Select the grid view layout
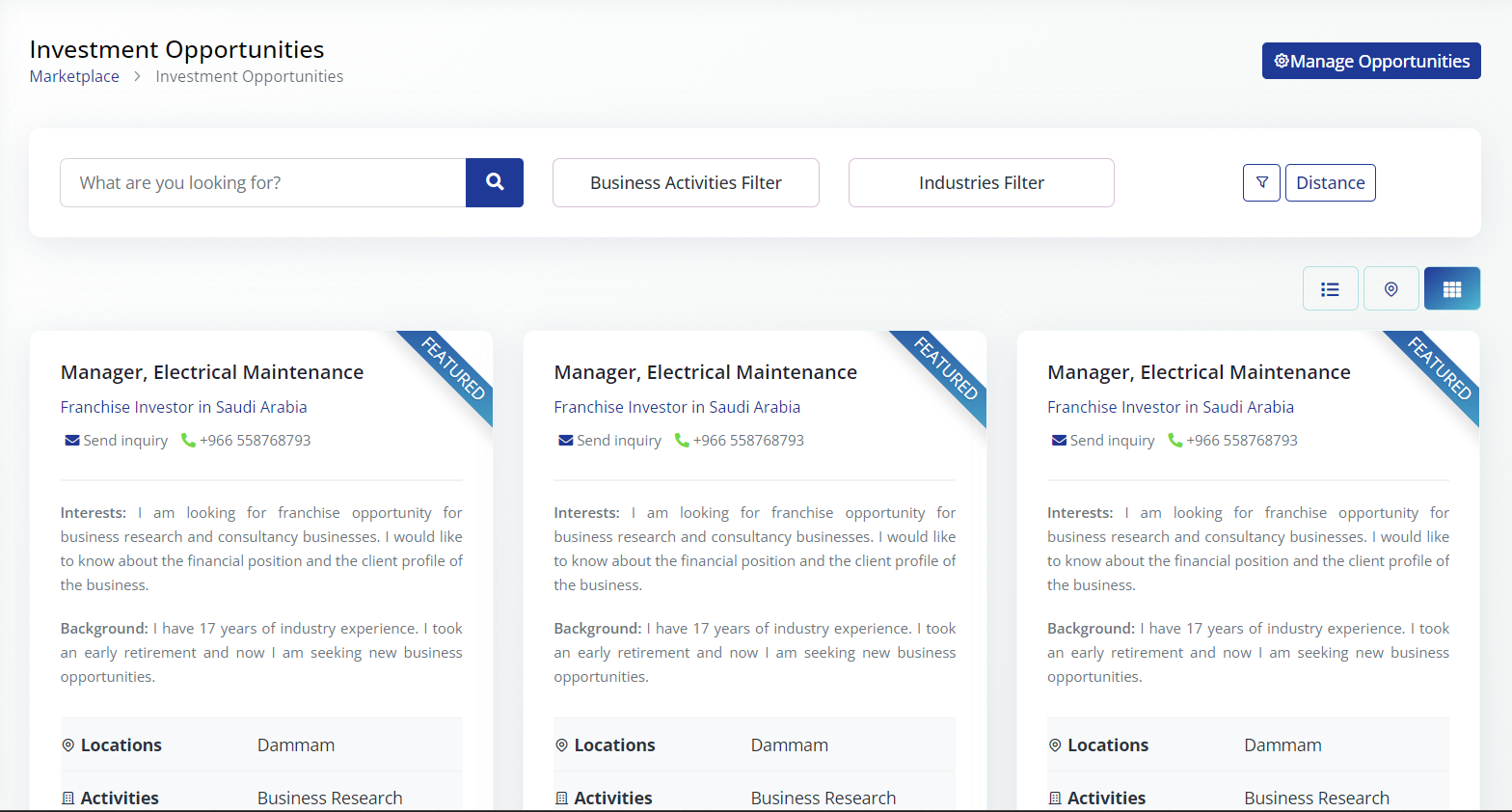The image size is (1512, 812). click(x=1451, y=288)
